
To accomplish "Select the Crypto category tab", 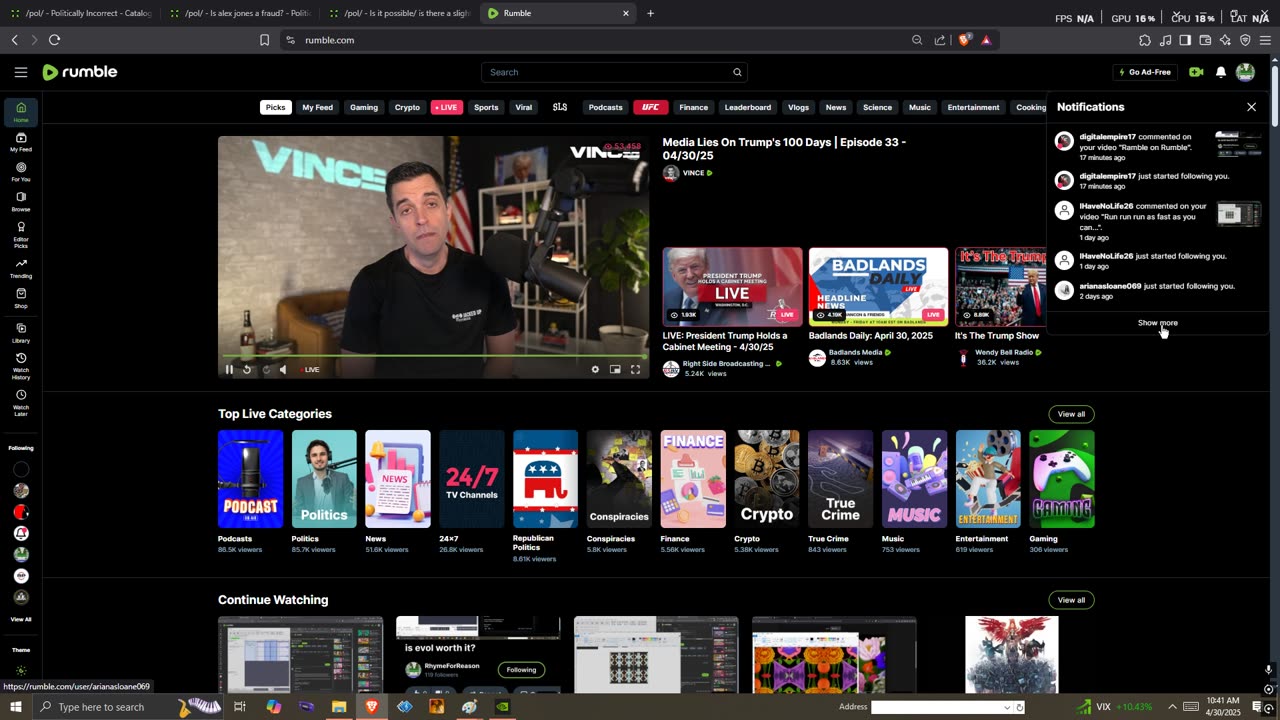I will click(x=407, y=107).
